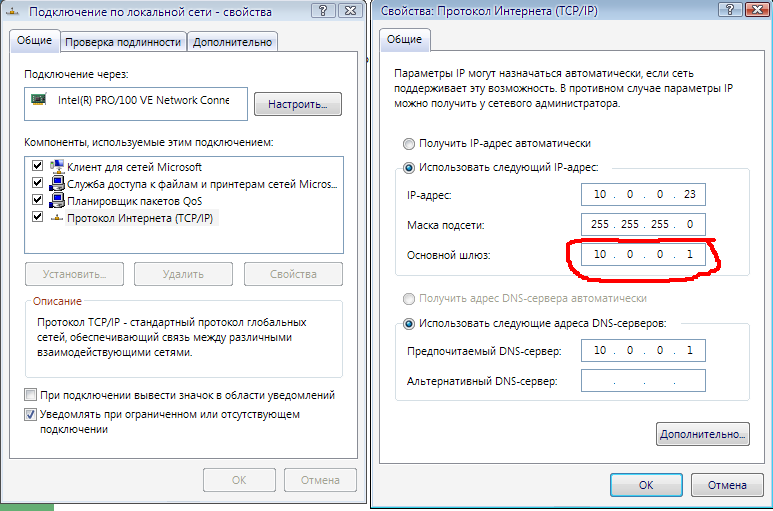Open advanced TCP/IP settings via Дополнительно button
The image size is (773, 511).
703,434
